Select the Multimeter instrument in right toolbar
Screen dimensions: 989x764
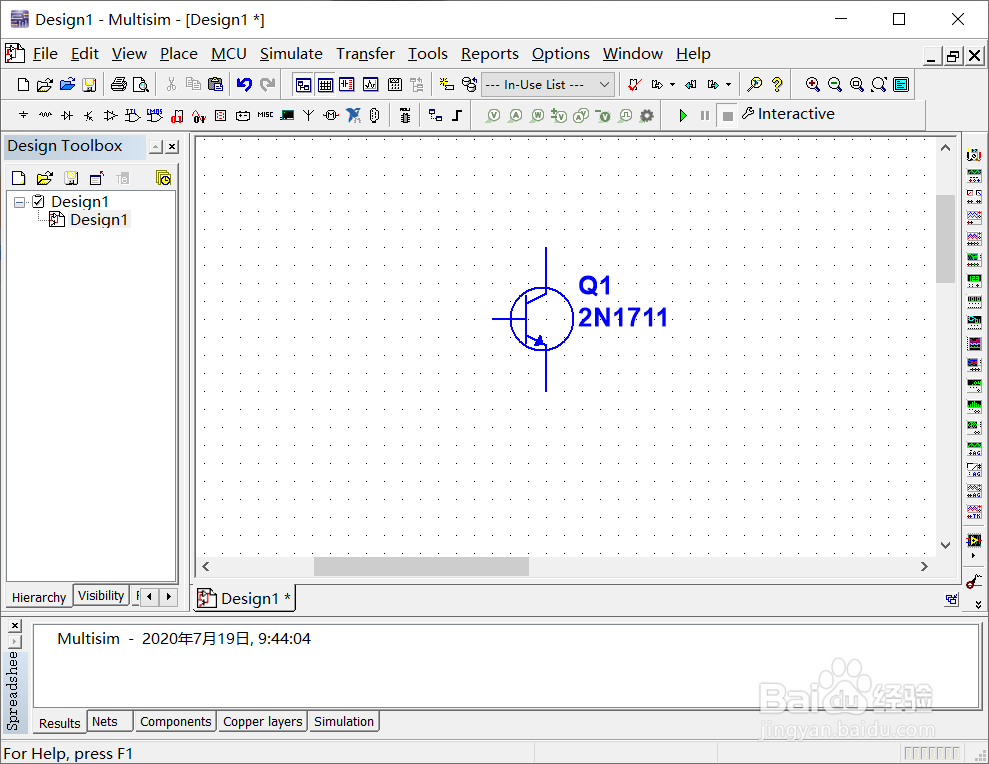[974, 155]
